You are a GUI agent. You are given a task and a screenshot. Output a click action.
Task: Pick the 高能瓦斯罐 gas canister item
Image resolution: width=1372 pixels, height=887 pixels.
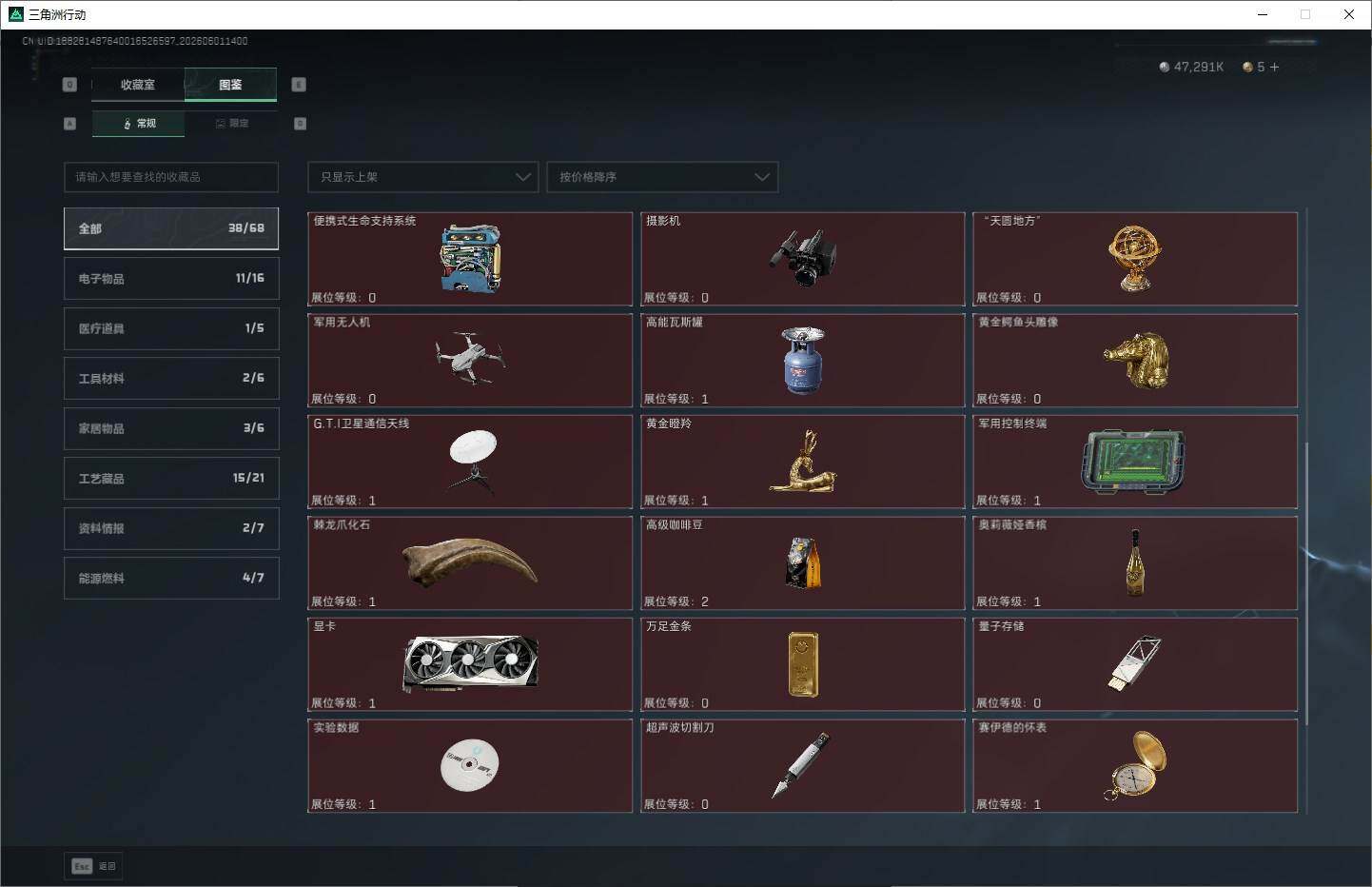802,361
